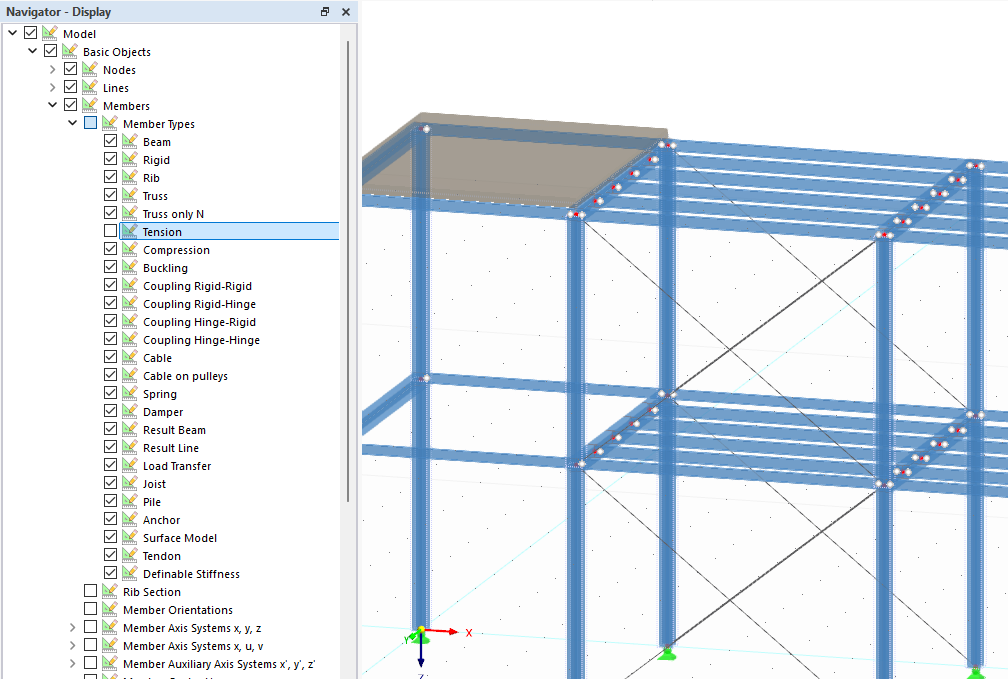Collapse the Member Types tree node
The height and width of the screenshot is (679, 1008).
click(72, 124)
